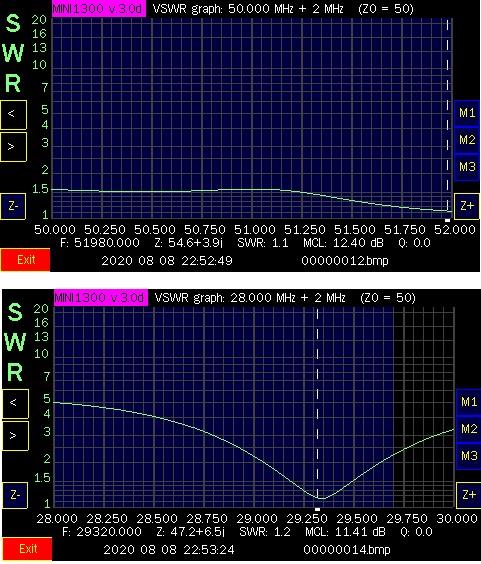This screenshot has height=564, width=481.
Task: Tap Z+ on the top graph
Action: click(x=467, y=206)
